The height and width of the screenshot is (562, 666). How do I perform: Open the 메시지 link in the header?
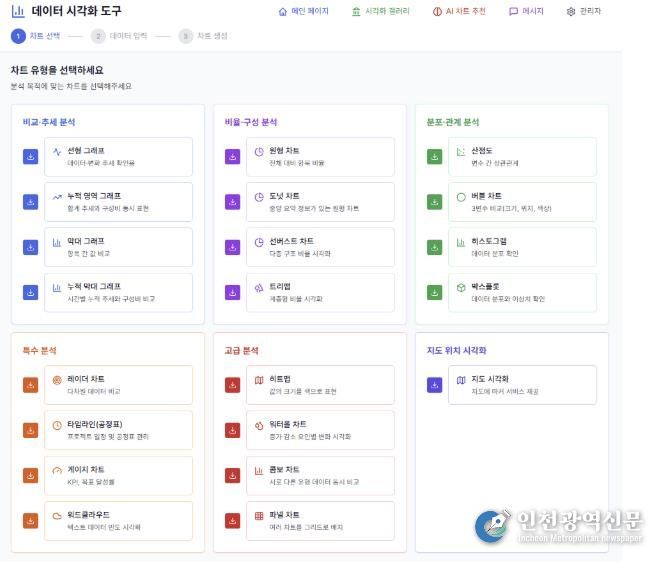pyautogui.click(x=526, y=12)
